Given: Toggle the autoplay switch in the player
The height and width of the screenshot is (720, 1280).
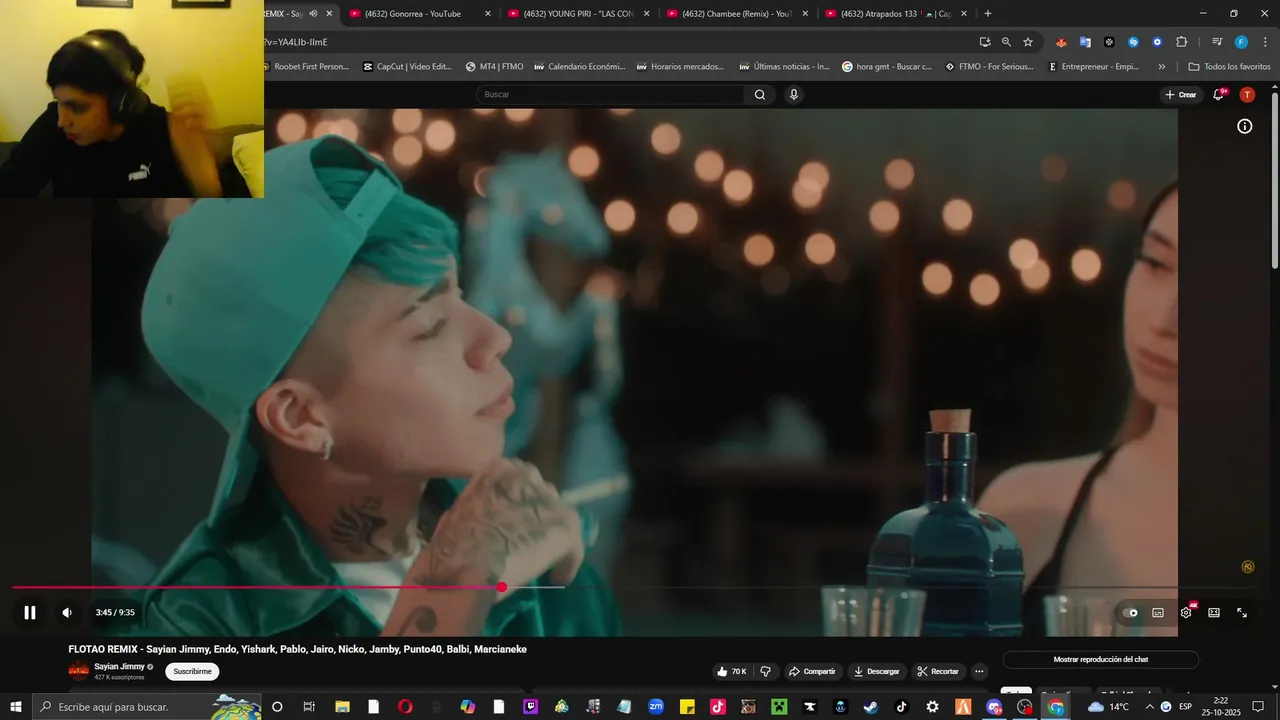Looking at the screenshot, I should point(1130,613).
